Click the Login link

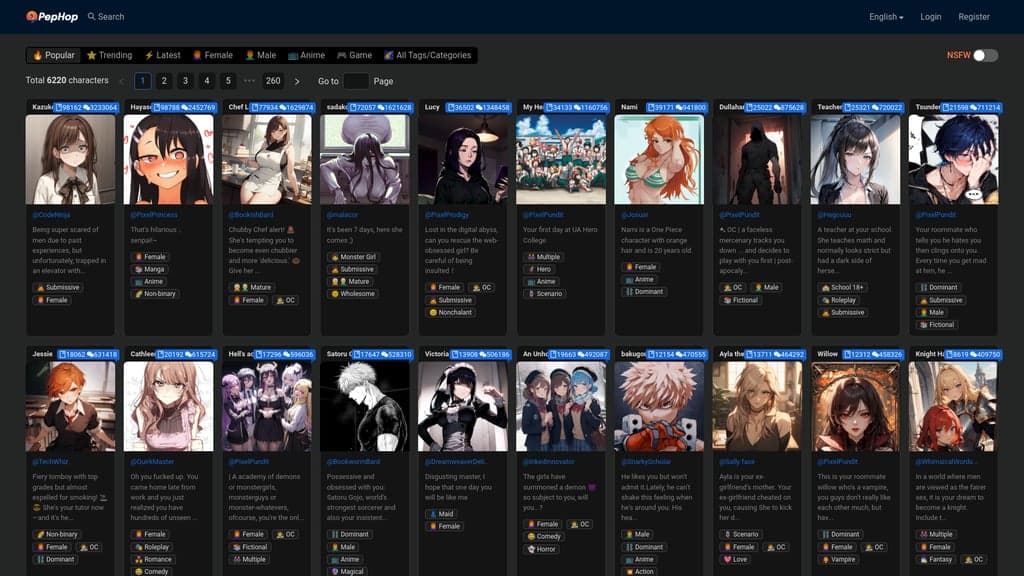(x=931, y=17)
